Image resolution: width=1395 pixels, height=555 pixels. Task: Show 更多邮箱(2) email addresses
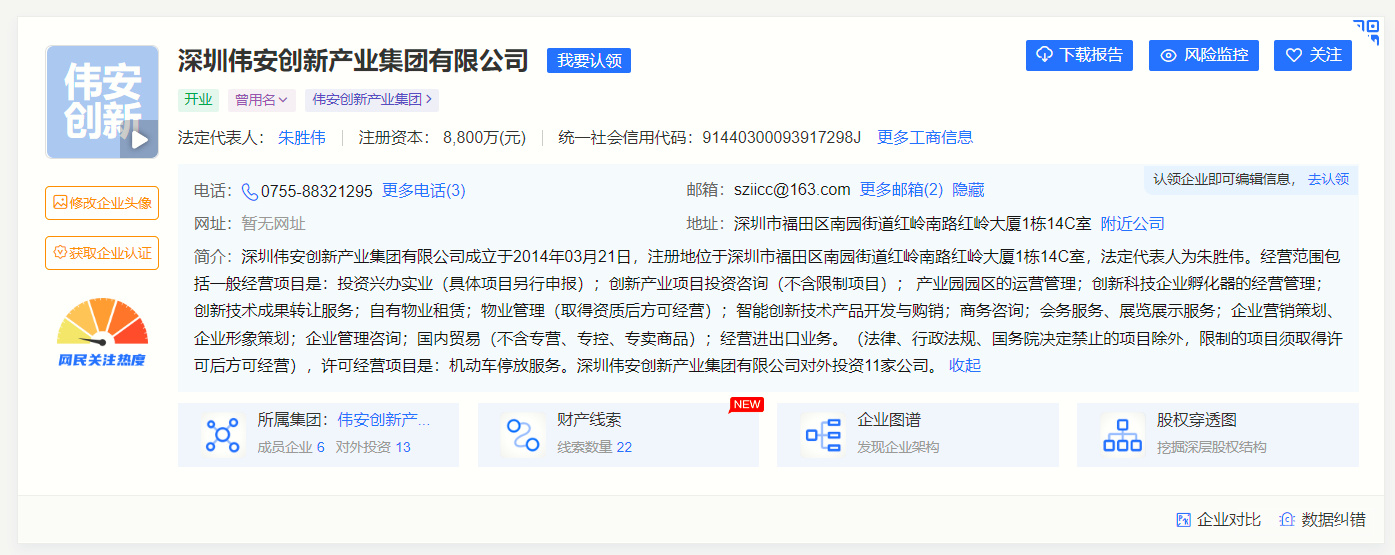pos(901,190)
